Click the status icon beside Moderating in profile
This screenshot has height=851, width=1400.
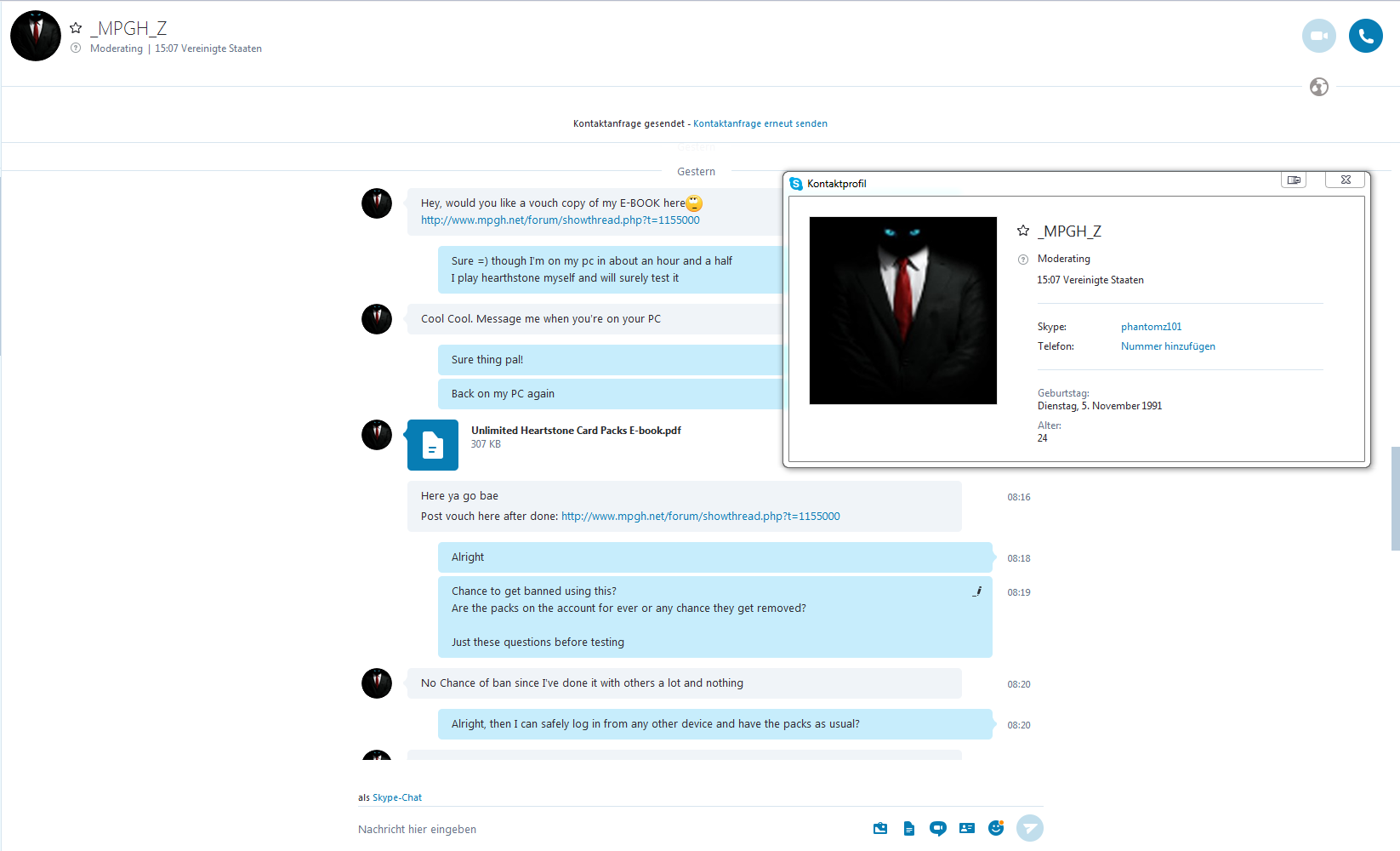coord(1023,260)
